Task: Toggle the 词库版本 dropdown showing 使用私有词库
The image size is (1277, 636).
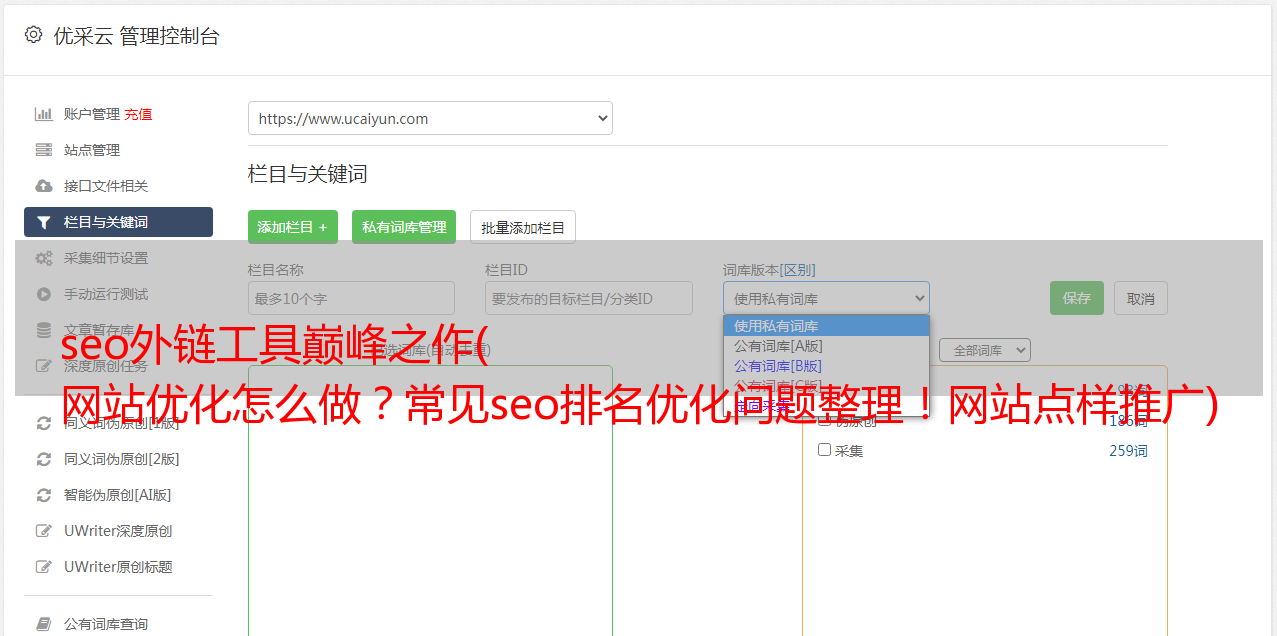Action: pyautogui.click(x=826, y=298)
